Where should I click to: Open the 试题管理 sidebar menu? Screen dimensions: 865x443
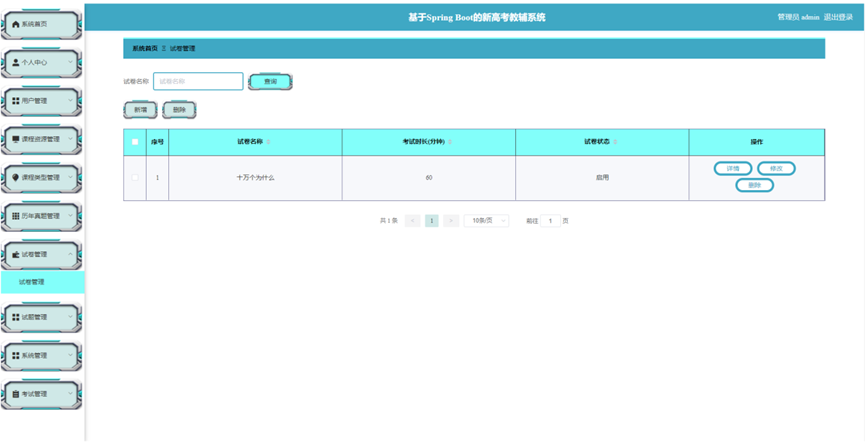tap(41, 317)
